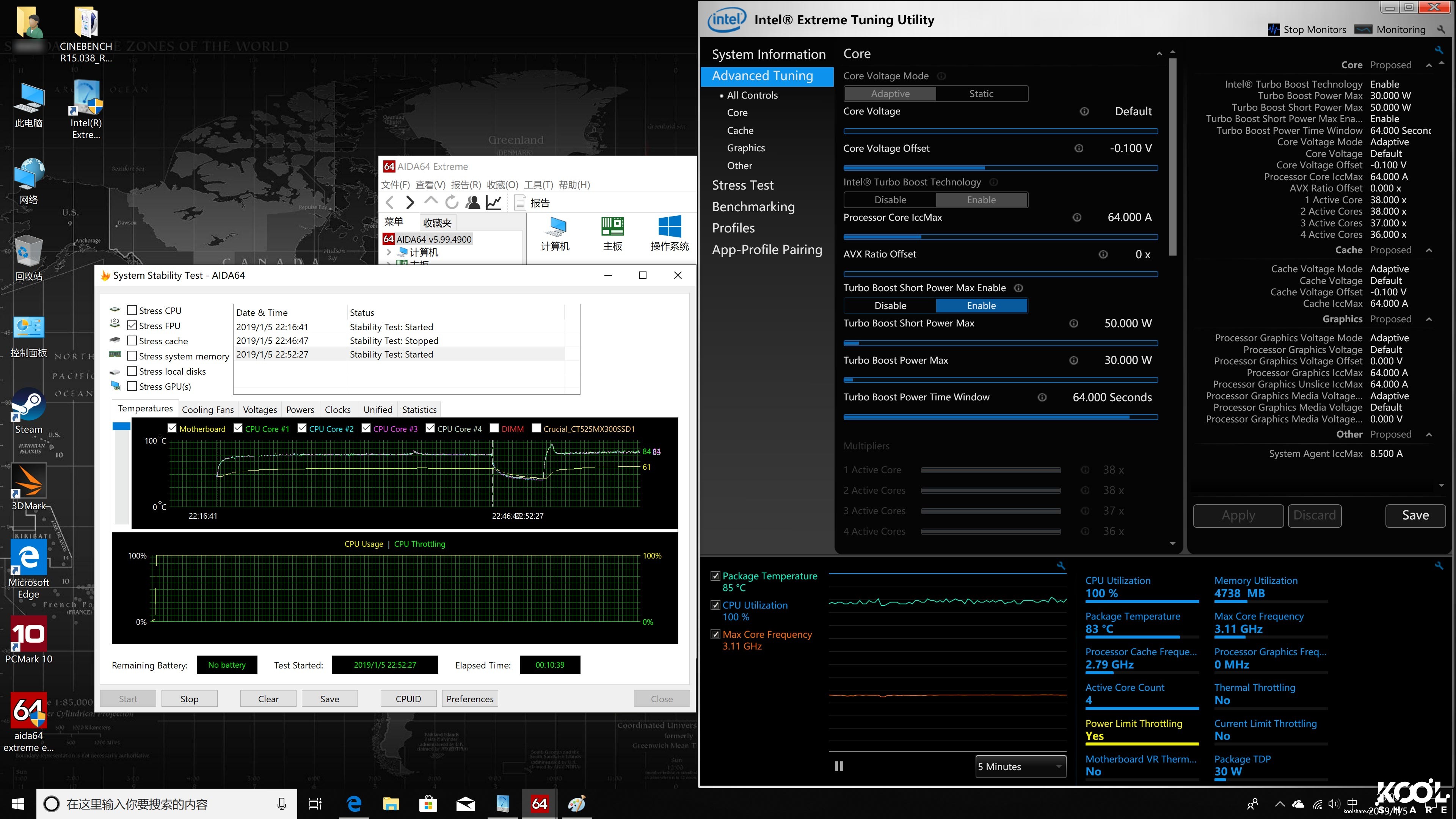The image size is (1456, 819).
Task: Adjust the Turbo Boost Power Max slider
Action: pos(1000,380)
